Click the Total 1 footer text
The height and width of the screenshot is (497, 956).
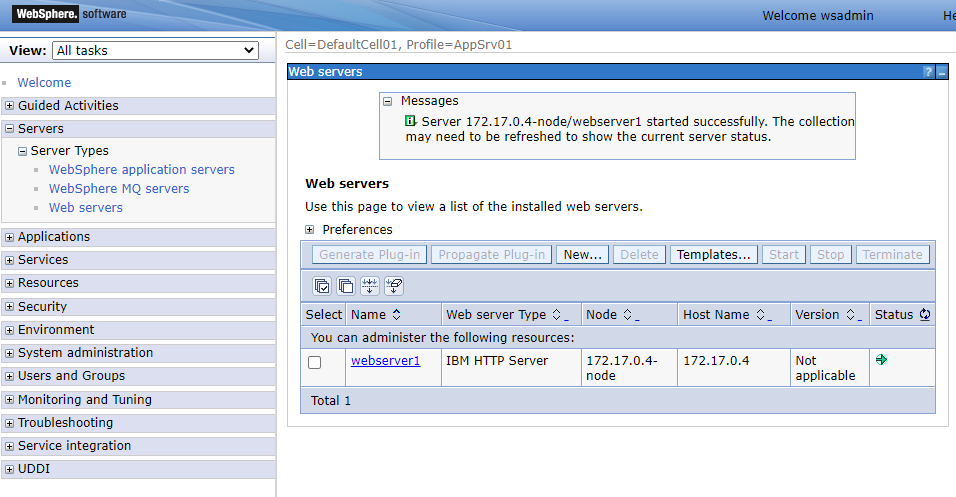tap(330, 401)
